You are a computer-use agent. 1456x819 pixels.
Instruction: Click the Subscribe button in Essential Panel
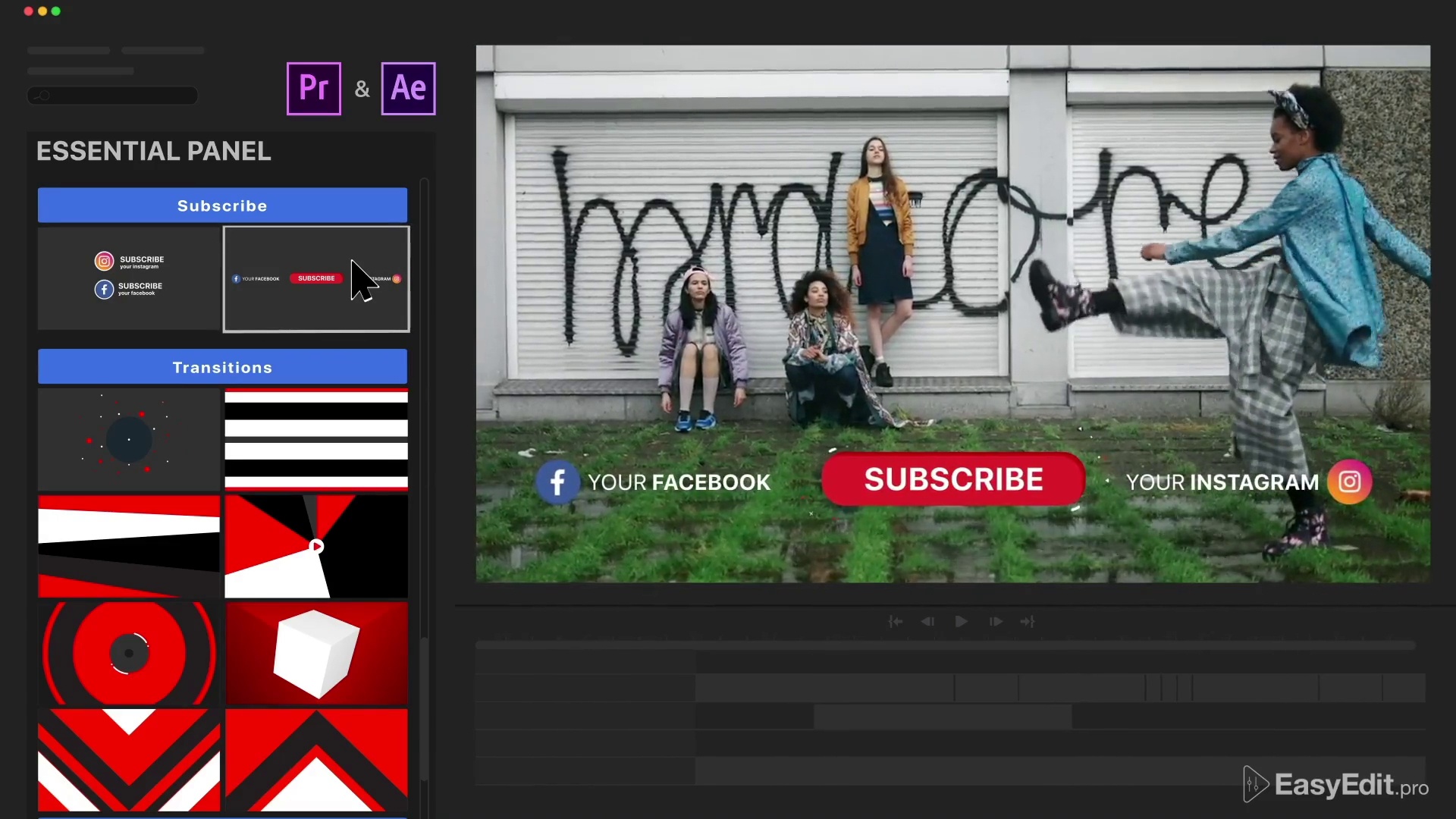coord(222,205)
